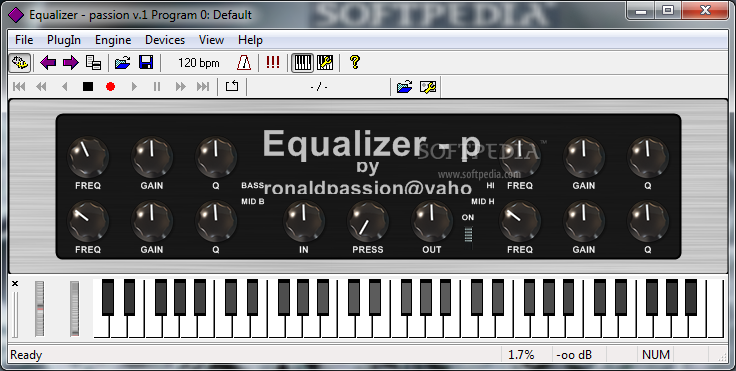Click the HI FREQ knob

click(520, 156)
